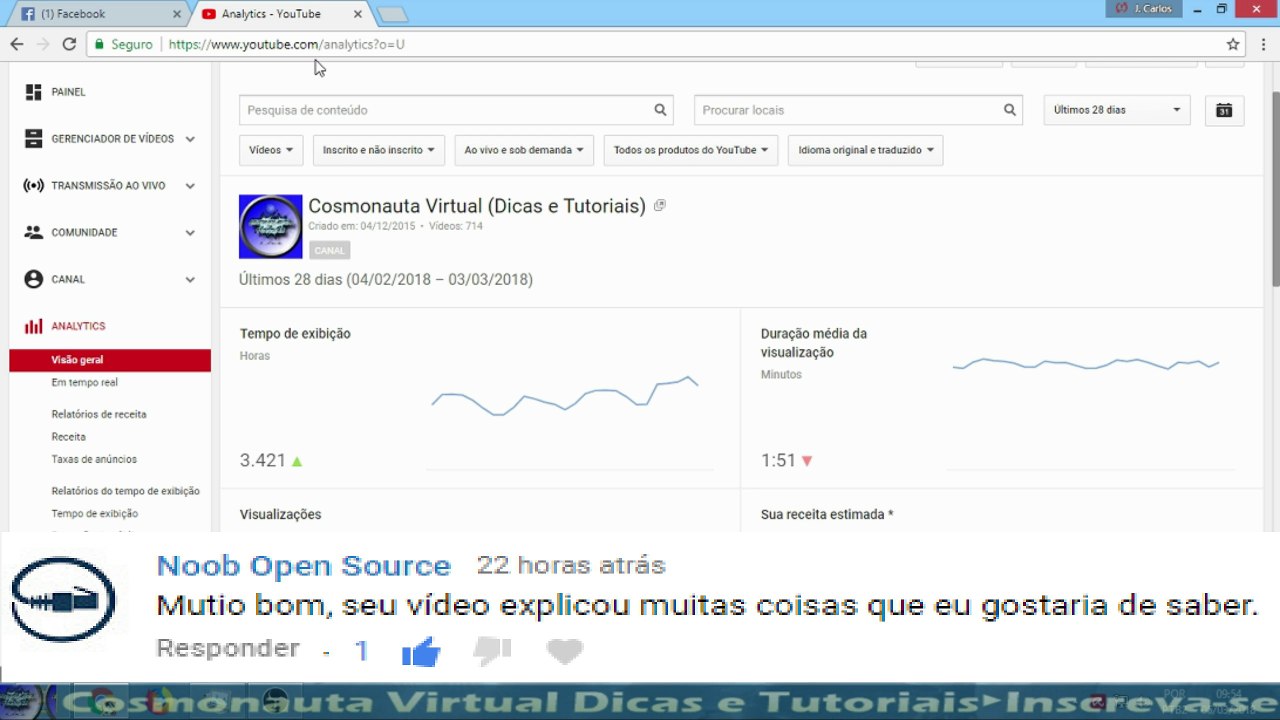Click the Gerenciador de Vídeos sidebar icon
The width and height of the screenshot is (1280, 720).
point(34,139)
